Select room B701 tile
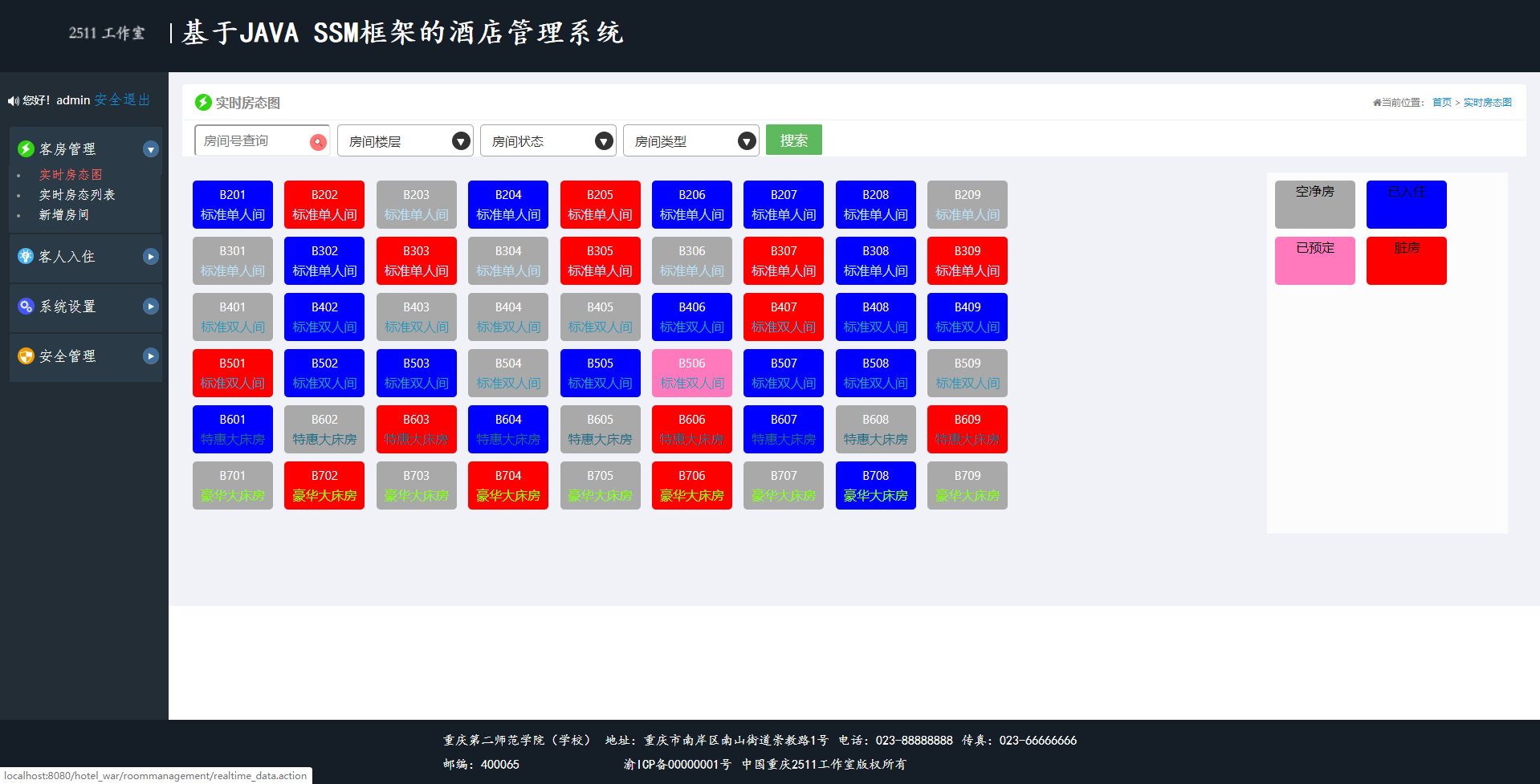The height and width of the screenshot is (784, 1540). [x=233, y=485]
